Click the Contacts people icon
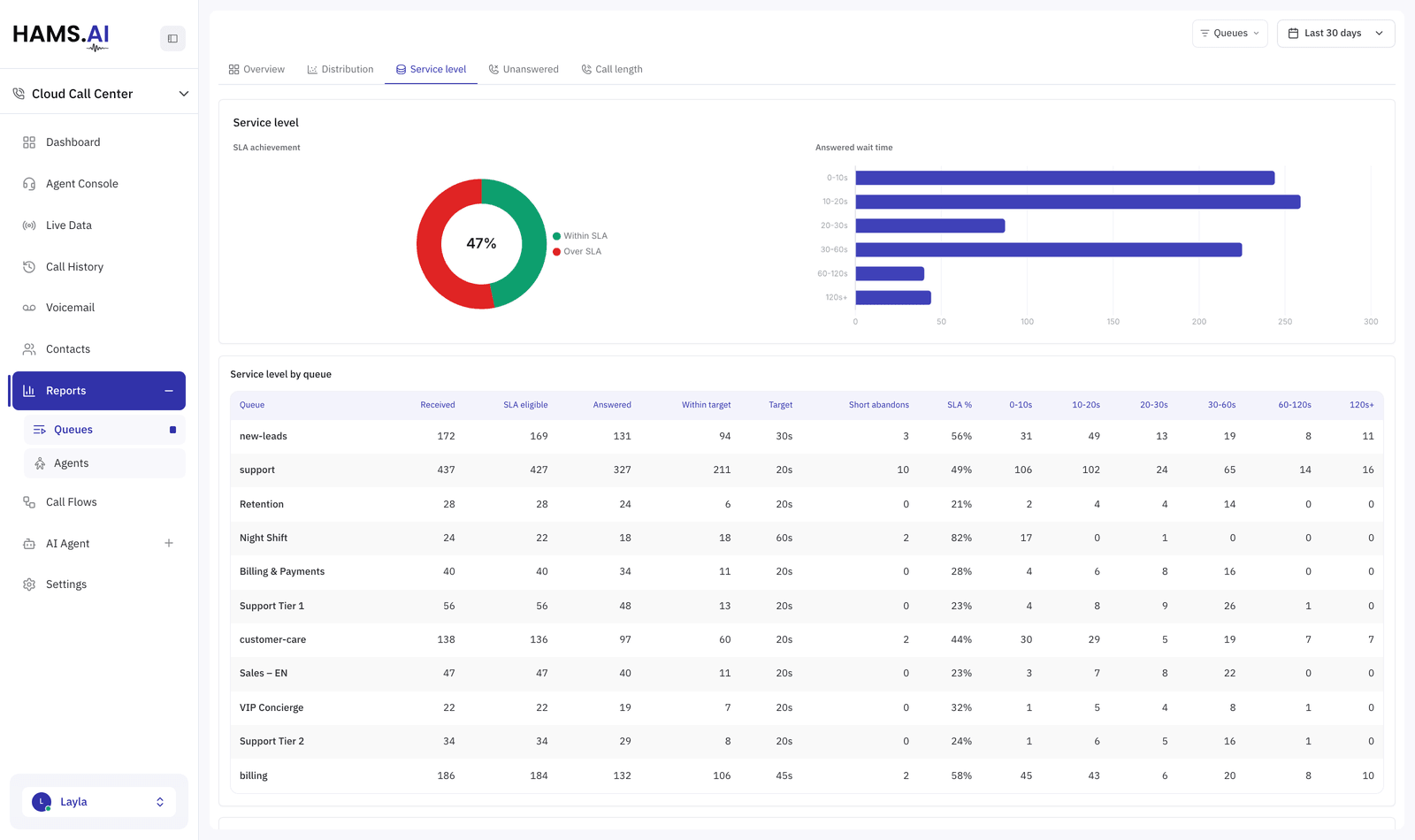 tap(29, 349)
